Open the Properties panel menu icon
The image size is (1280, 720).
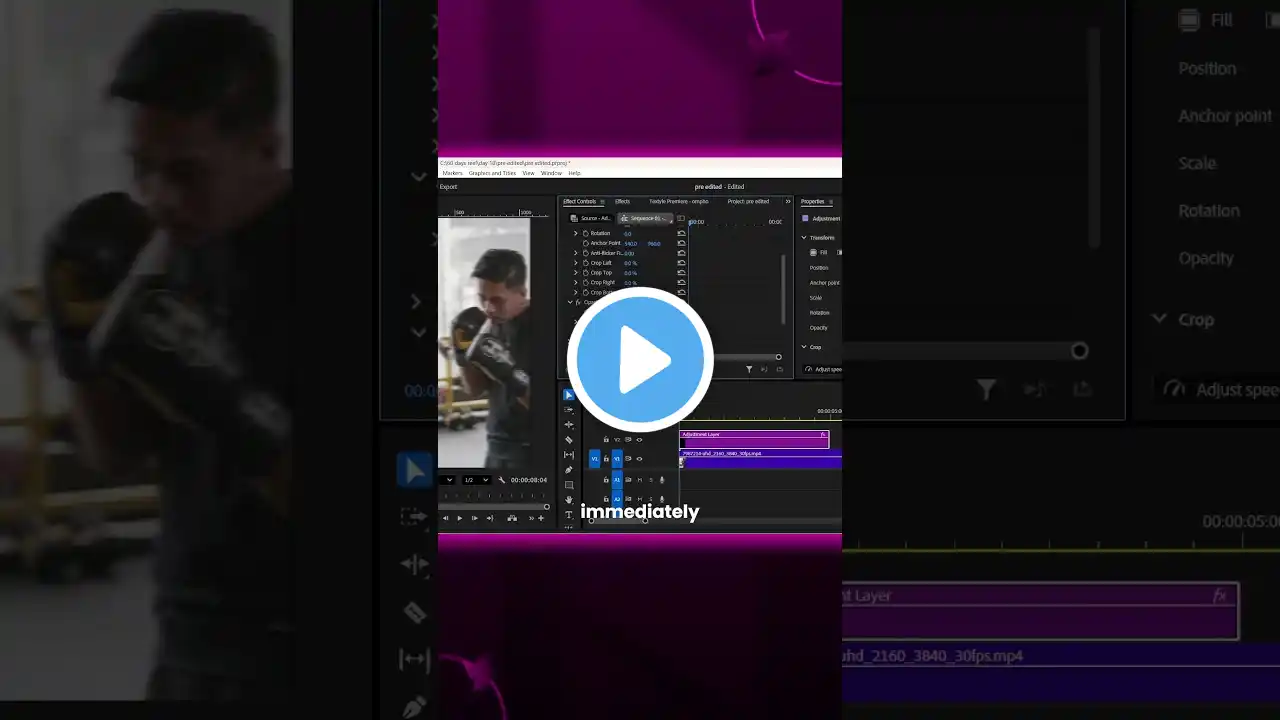click(831, 202)
